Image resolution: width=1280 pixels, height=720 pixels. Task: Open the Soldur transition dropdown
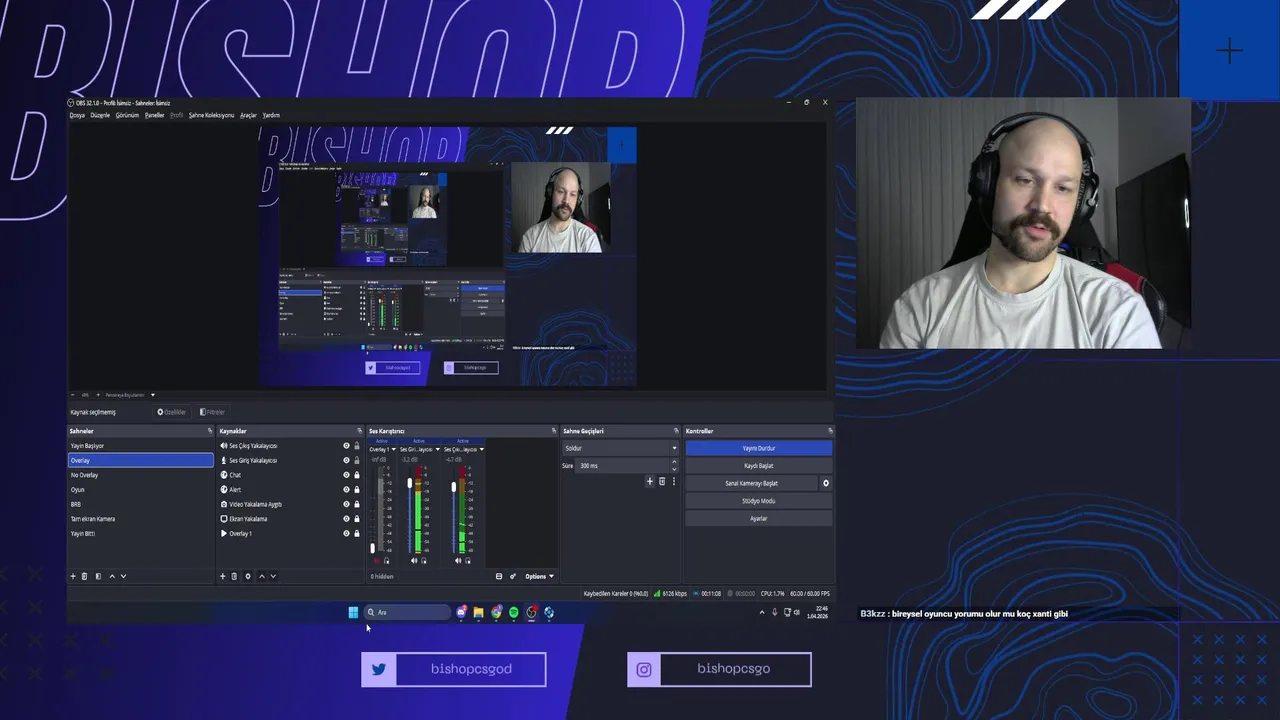(x=620, y=448)
